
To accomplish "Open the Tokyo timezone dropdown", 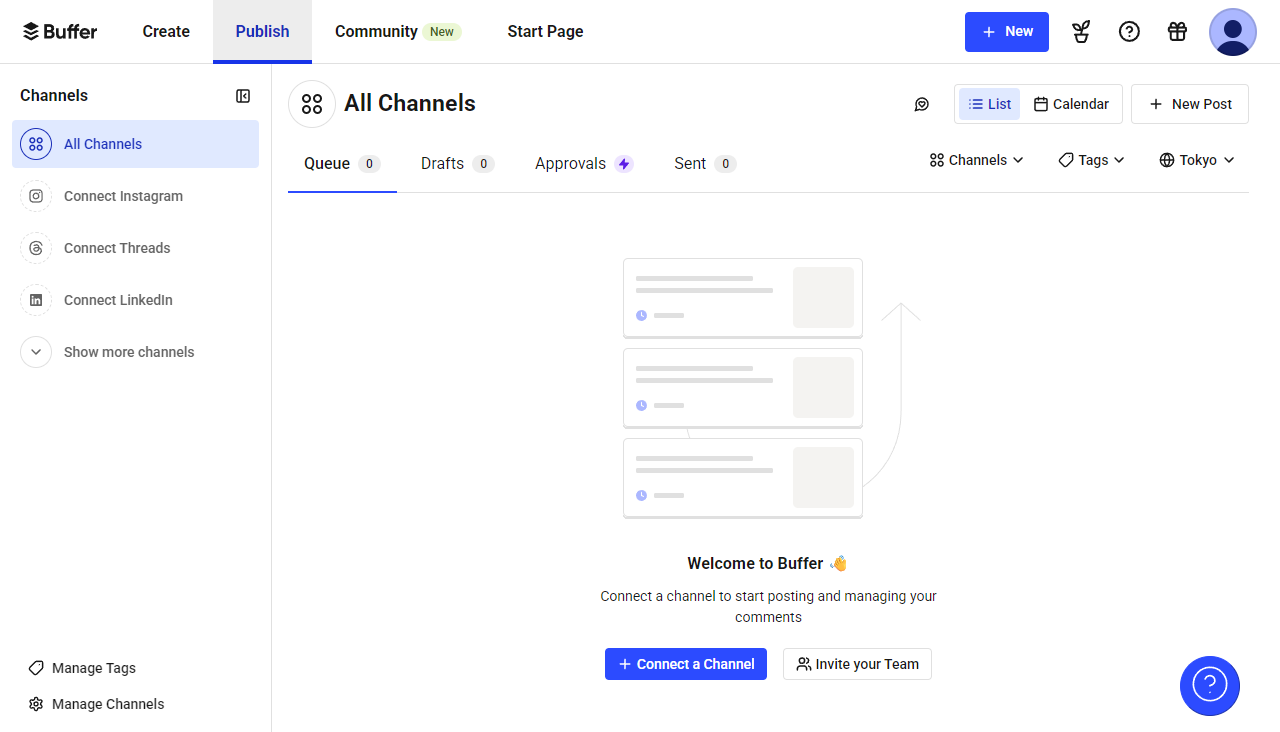I will (x=1197, y=160).
